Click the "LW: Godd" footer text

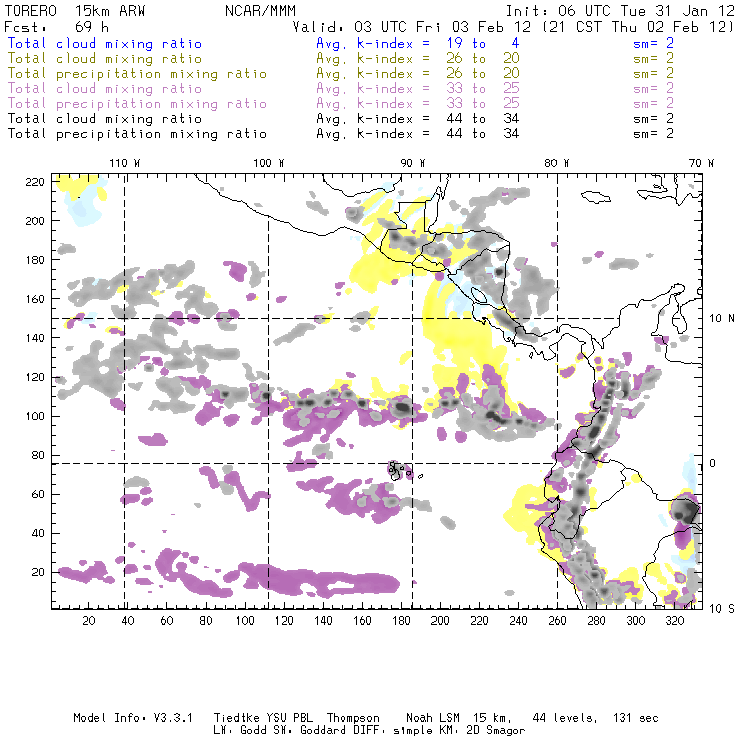[x=240, y=731]
